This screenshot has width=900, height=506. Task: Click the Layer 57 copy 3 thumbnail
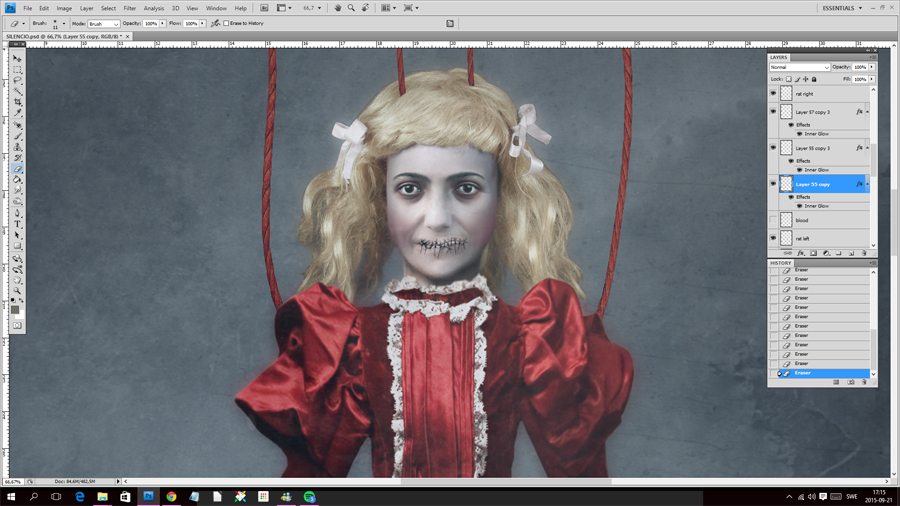point(786,112)
